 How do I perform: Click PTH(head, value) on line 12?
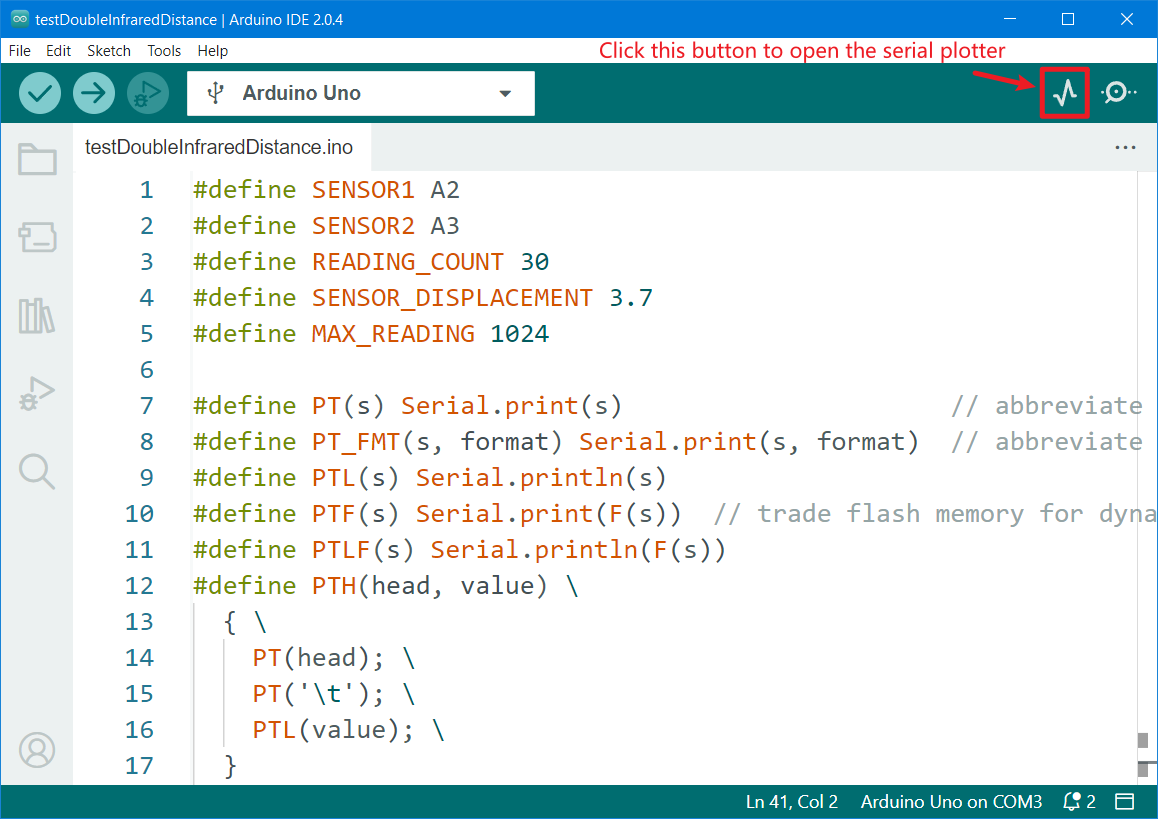(x=430, y=586)
